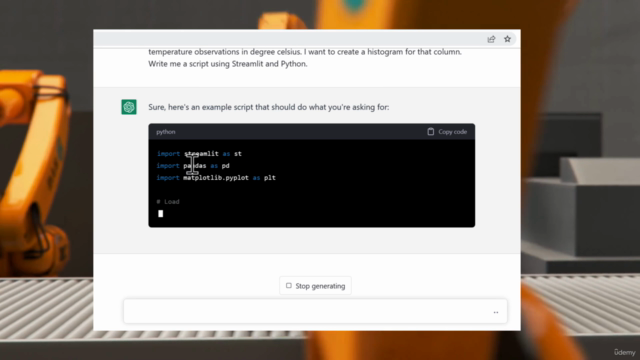Viewport: 640px width, 360px height.
Task: Click the chat message input field
Action: 315,311
